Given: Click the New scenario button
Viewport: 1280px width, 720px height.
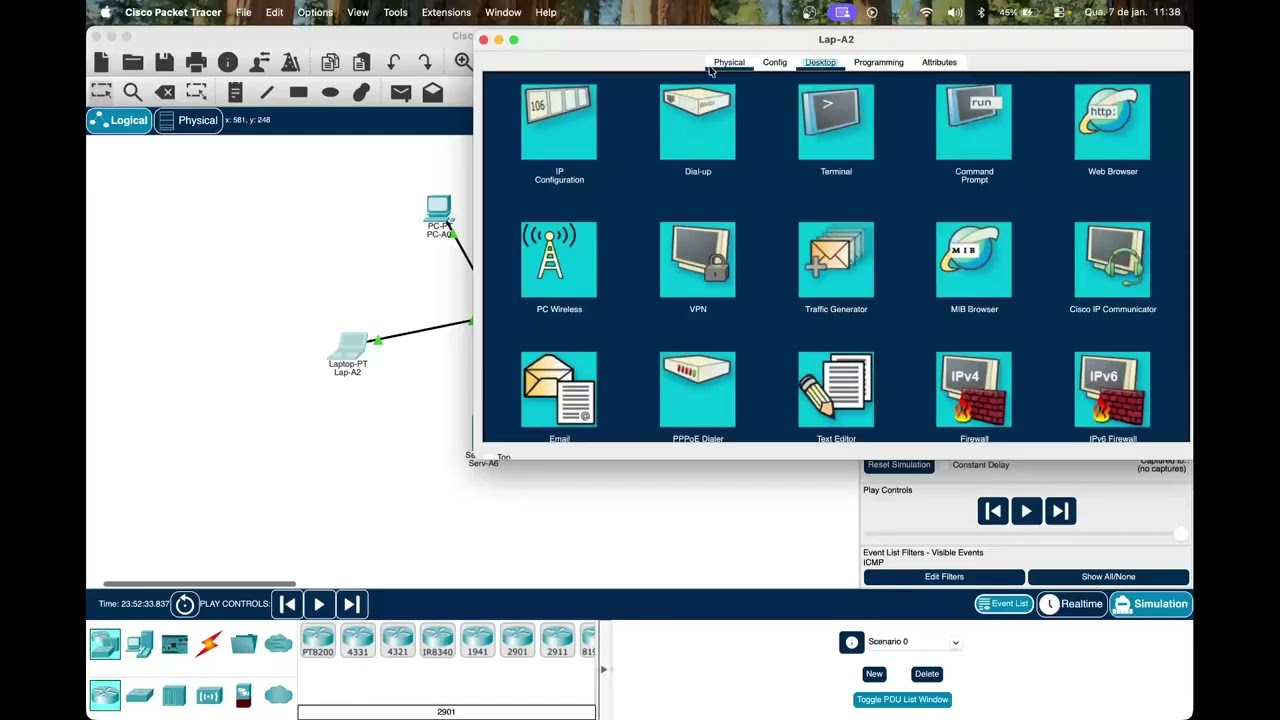Looking at the screenshot, I should [x=874, y=674].
